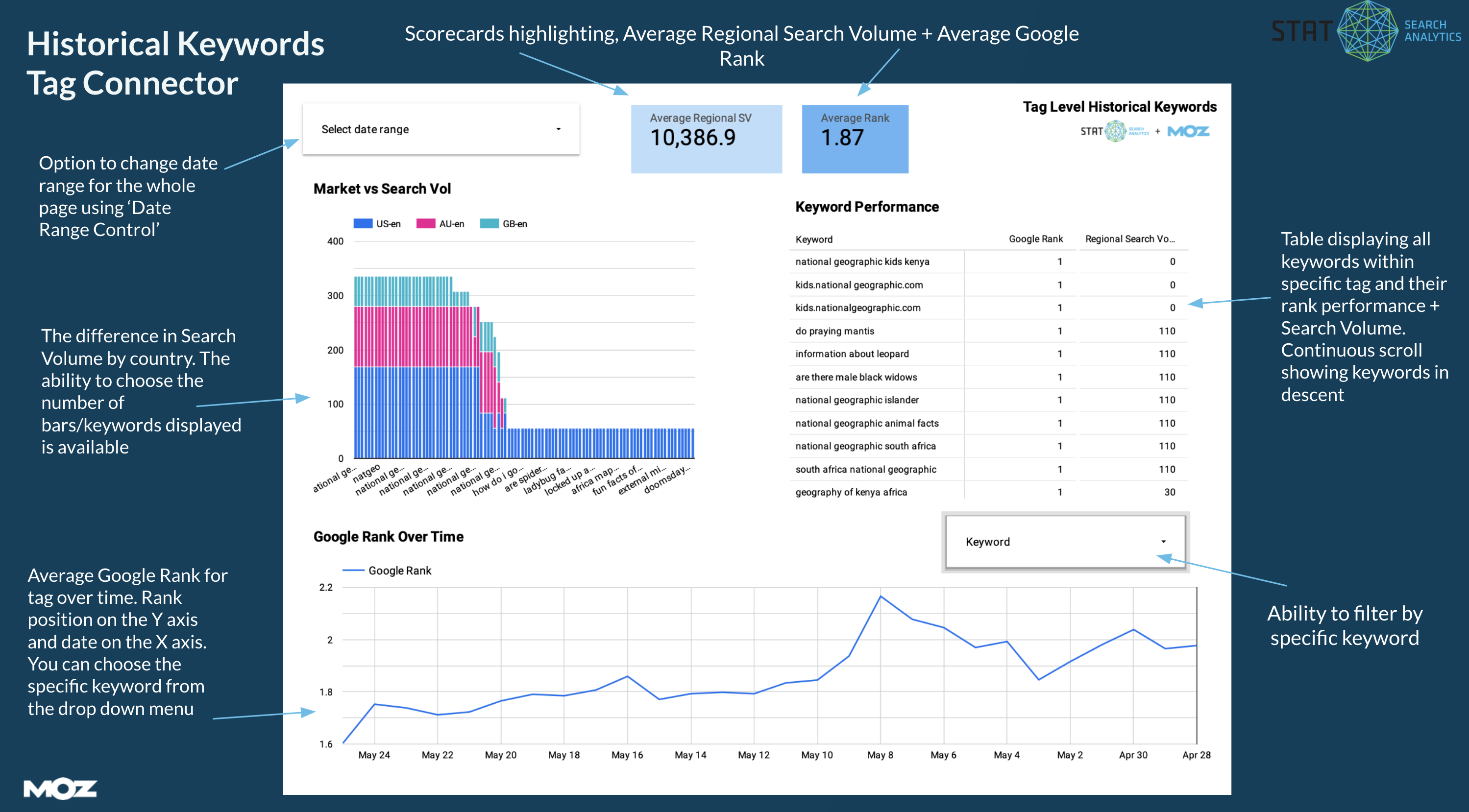Toggle the GB-en series in the chart legend
Screen dimensions: 1469x812
[505, 223]
